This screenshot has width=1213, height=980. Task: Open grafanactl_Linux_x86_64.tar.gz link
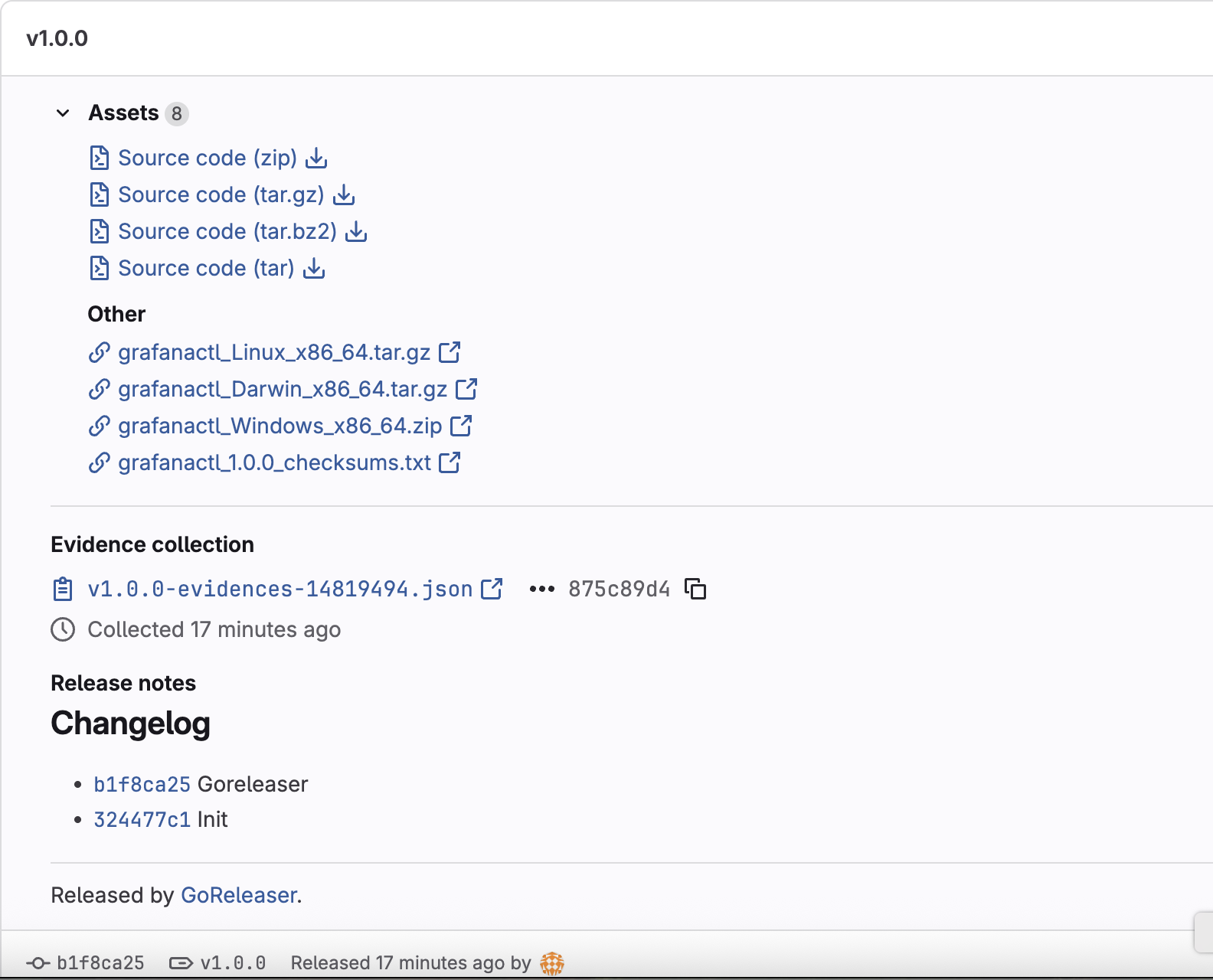click(x=274, y=352)
